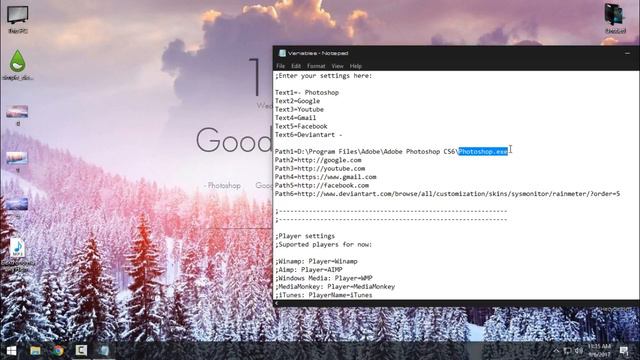
Task: Click the horizontal scrollbar left arrow in Notepad
Action: (x=276, y=303)
